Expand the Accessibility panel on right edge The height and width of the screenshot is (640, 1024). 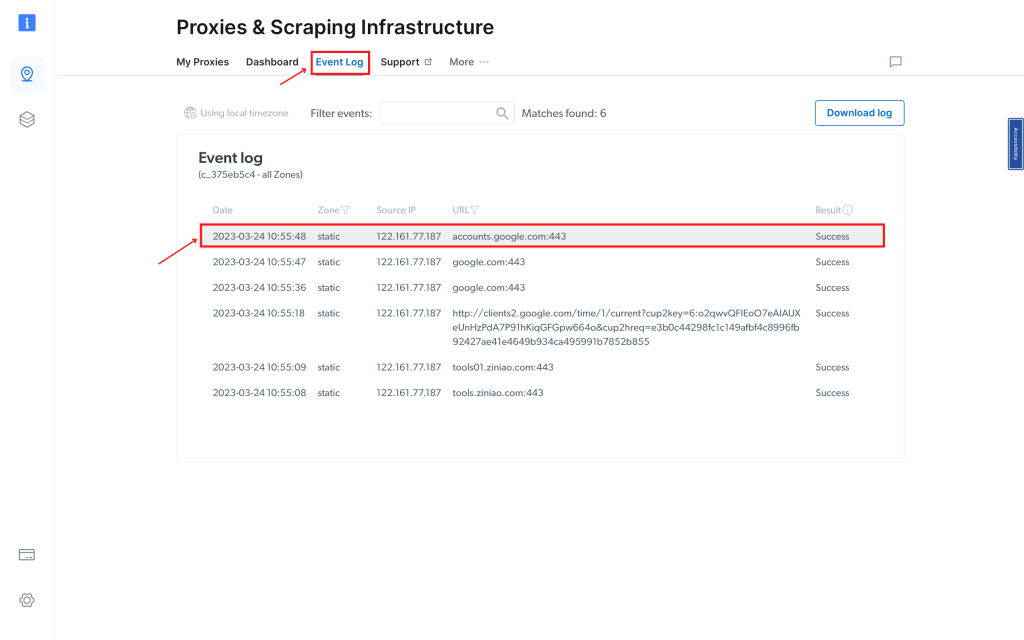[x=1014, y=143]
